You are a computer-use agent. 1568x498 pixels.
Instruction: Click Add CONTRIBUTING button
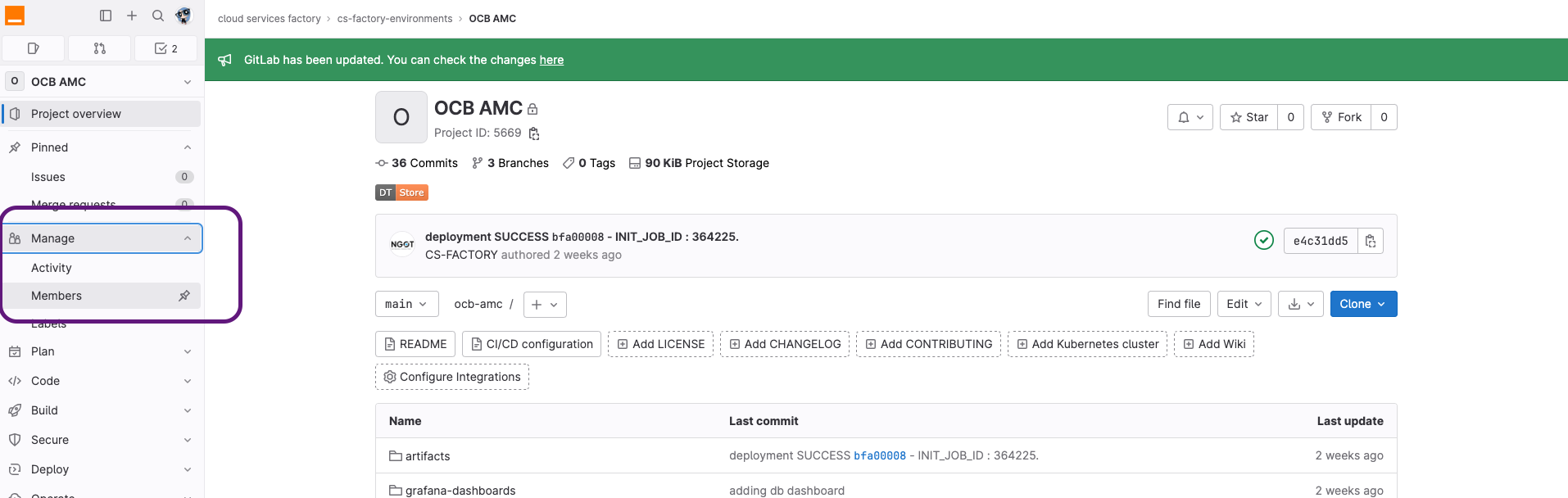pos(928,344)
